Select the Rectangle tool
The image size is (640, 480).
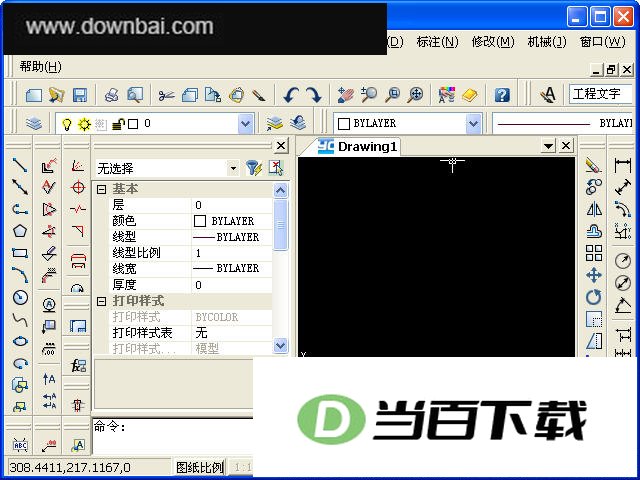pyautogui.click(x=20, y=253)
